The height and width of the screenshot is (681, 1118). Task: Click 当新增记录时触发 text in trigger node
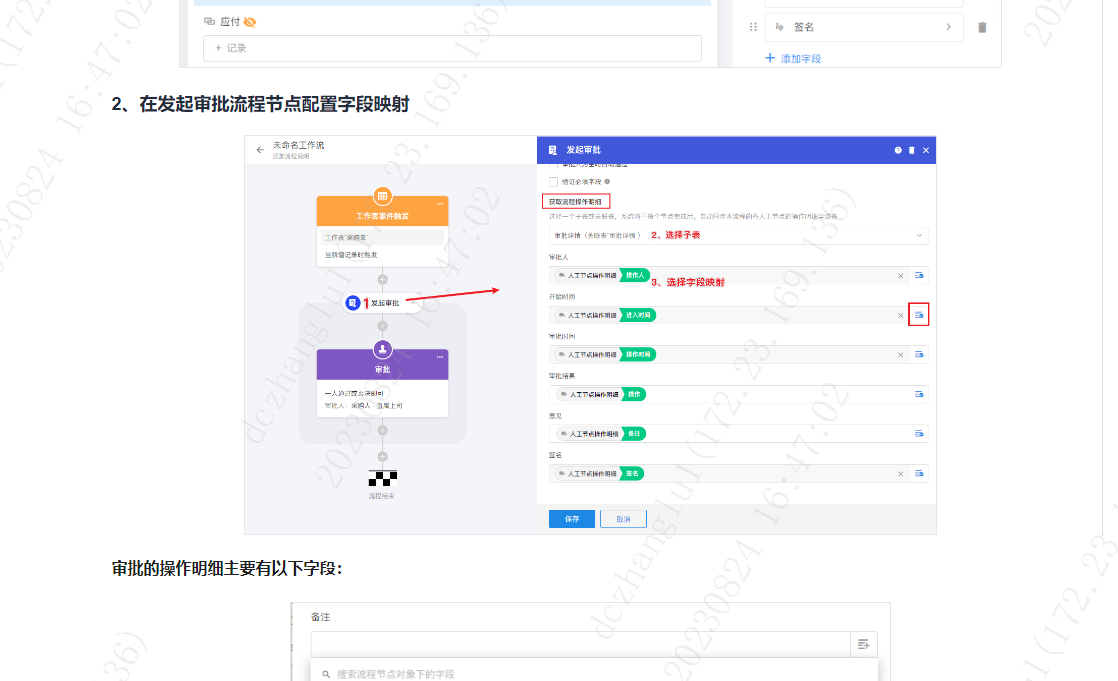click(352, 255)
